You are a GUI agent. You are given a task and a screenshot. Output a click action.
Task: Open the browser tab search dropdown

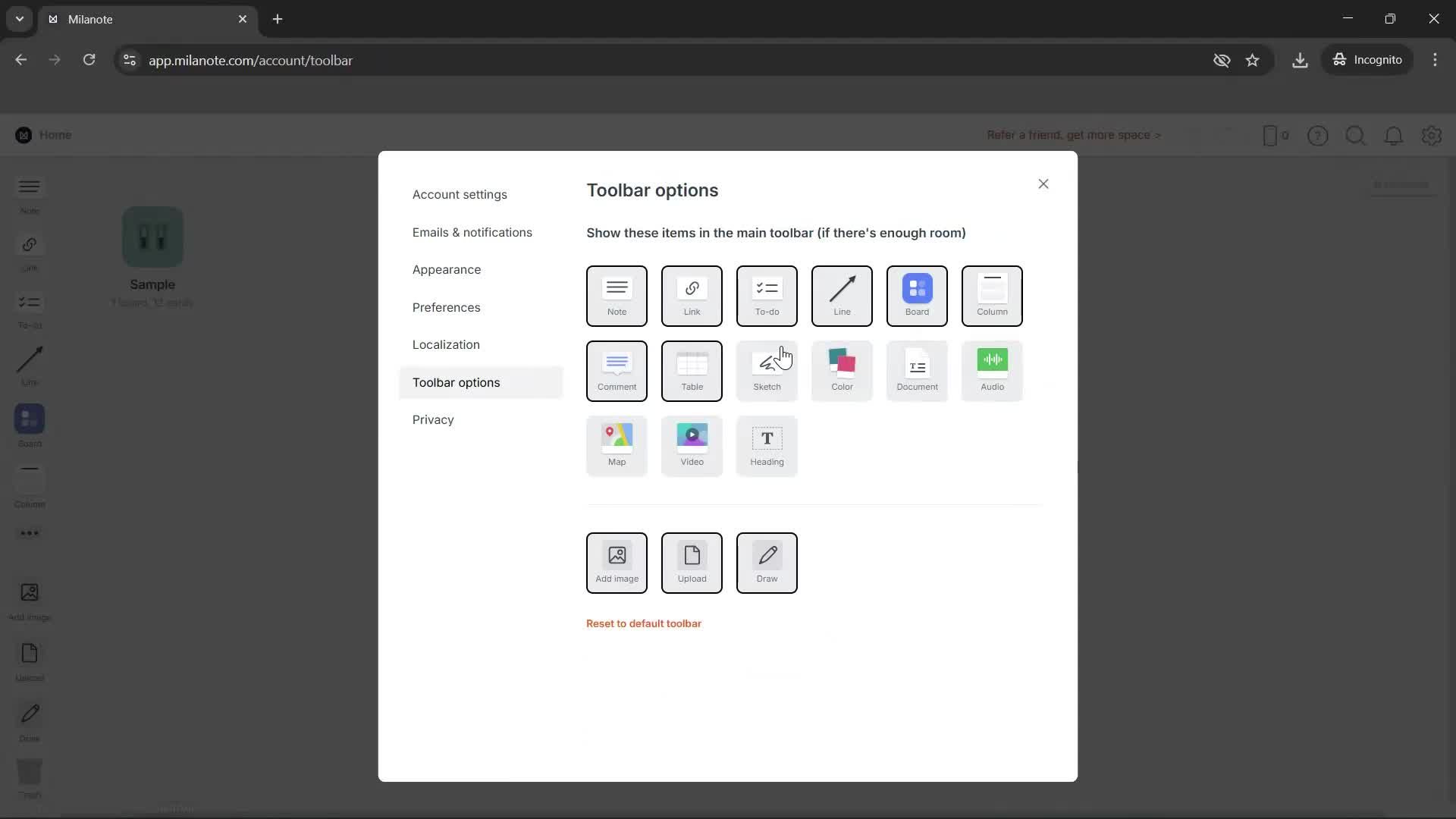click(x=19, y=19)
